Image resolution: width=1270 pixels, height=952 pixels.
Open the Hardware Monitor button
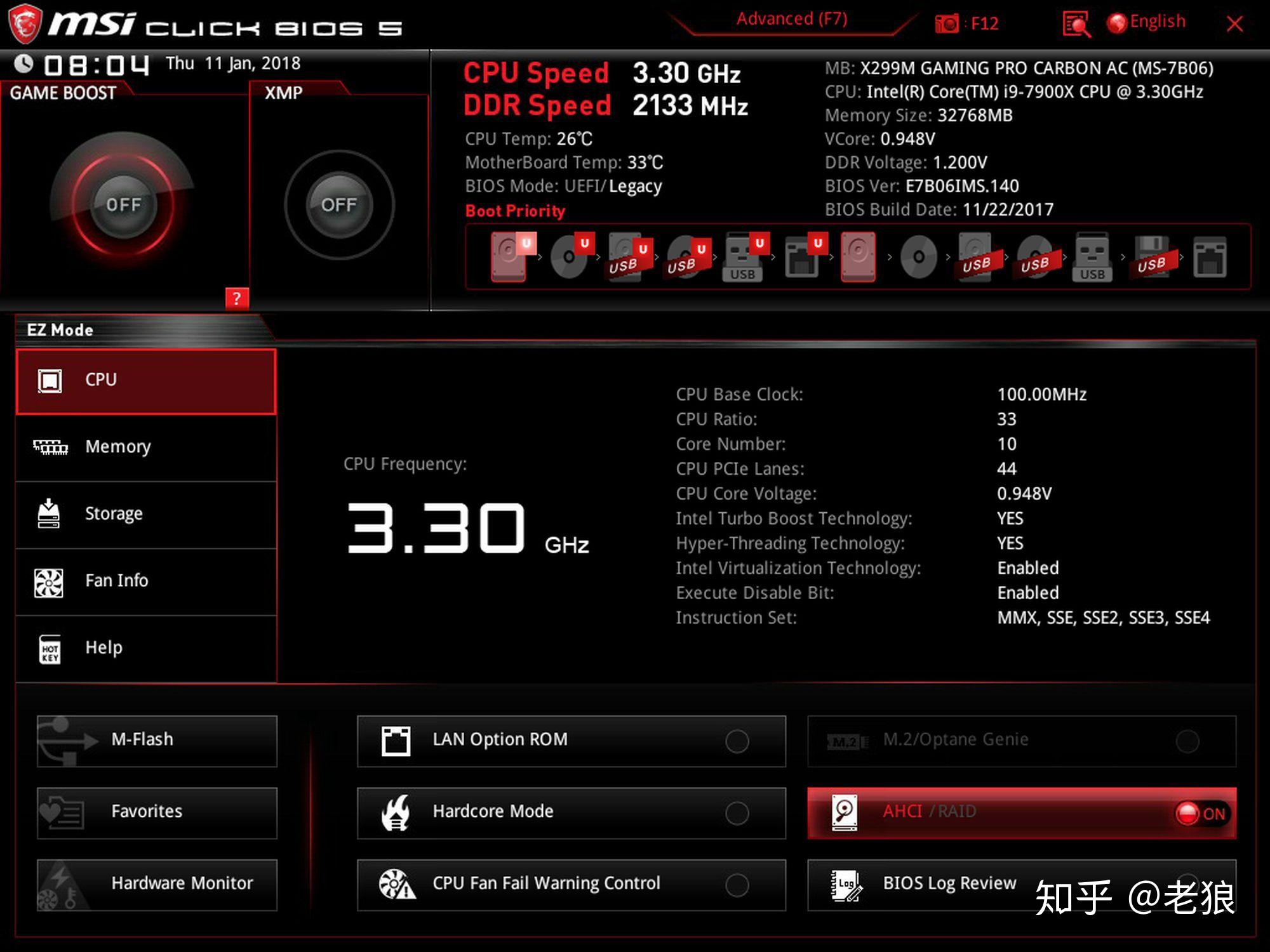click(x=157, y=884)
